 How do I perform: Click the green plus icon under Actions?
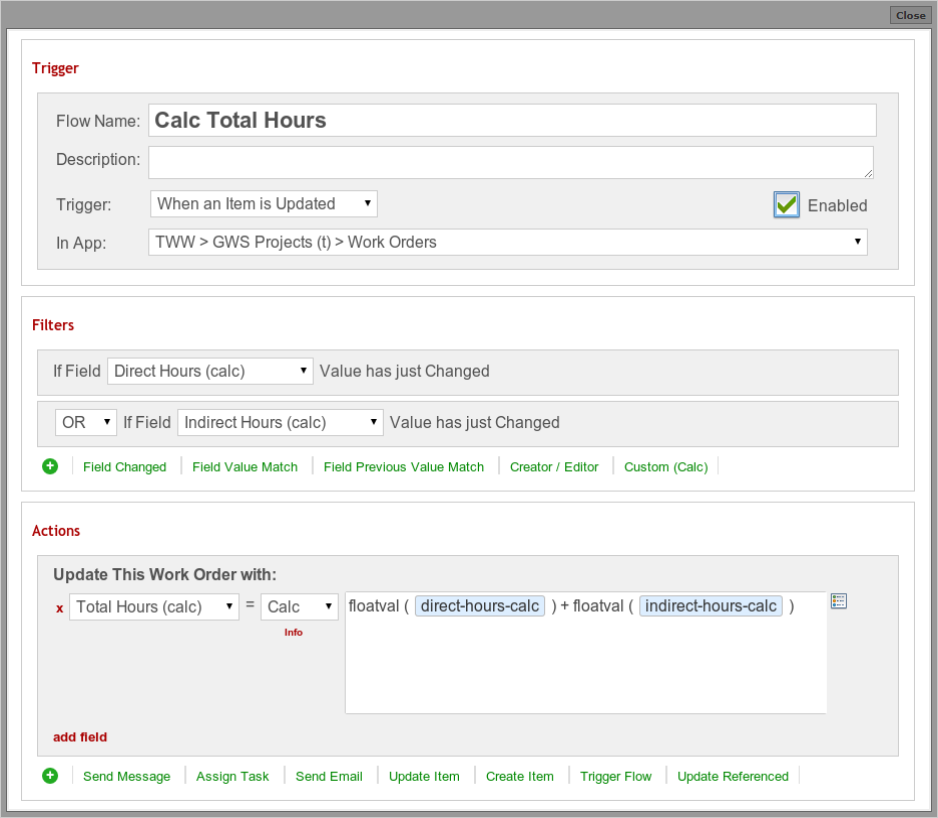(x=50, y=776)
